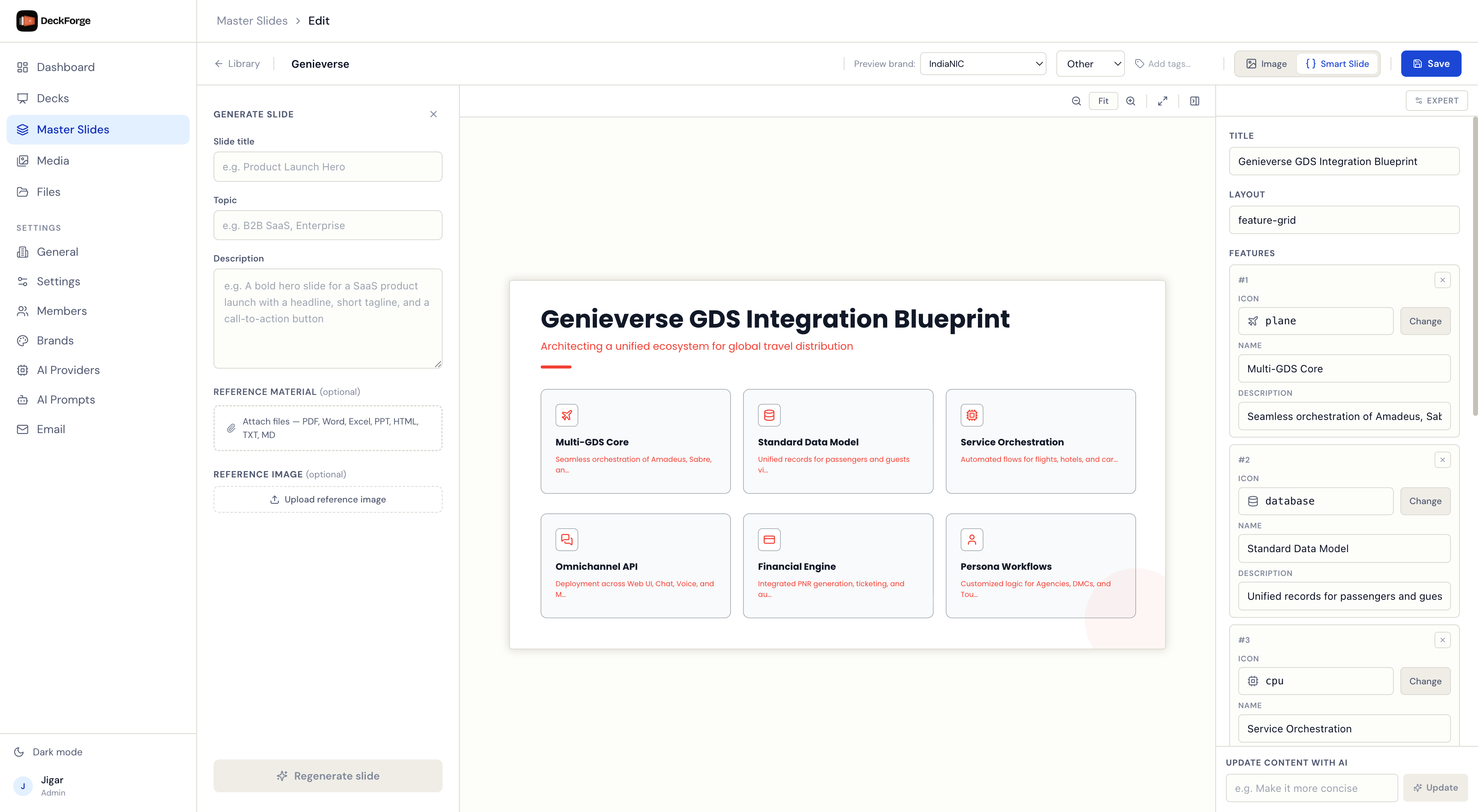Edit feature #1 description field
The height and width of the screenshot is (812, 1478).
click(x=1344, y=417)
